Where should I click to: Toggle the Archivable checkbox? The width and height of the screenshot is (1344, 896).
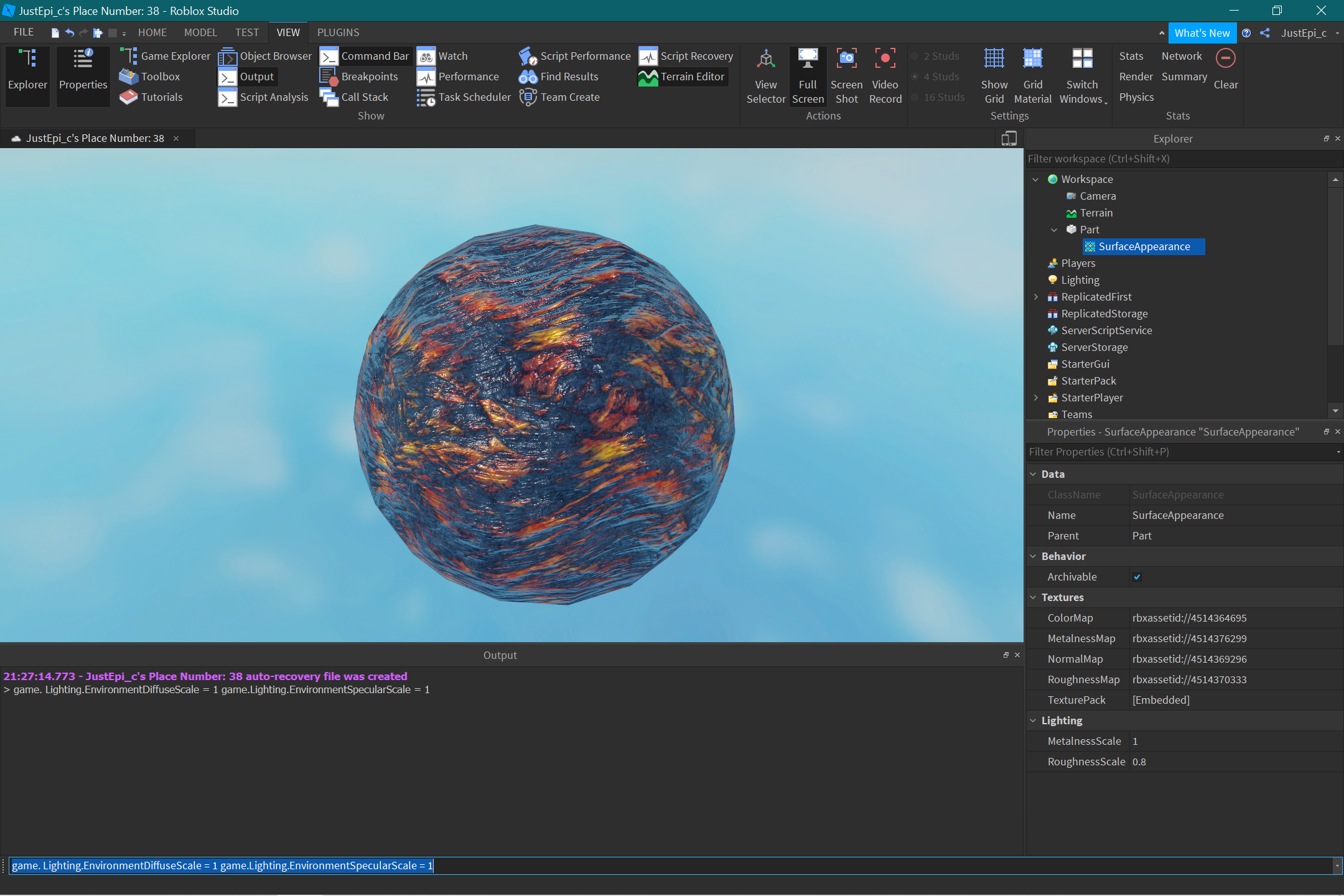coord(1137,577)
